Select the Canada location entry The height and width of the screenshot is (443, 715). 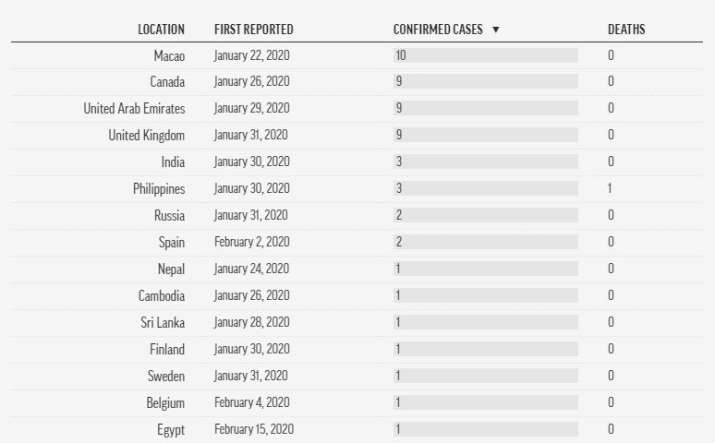pyautogui.click(x=167, y=82)
